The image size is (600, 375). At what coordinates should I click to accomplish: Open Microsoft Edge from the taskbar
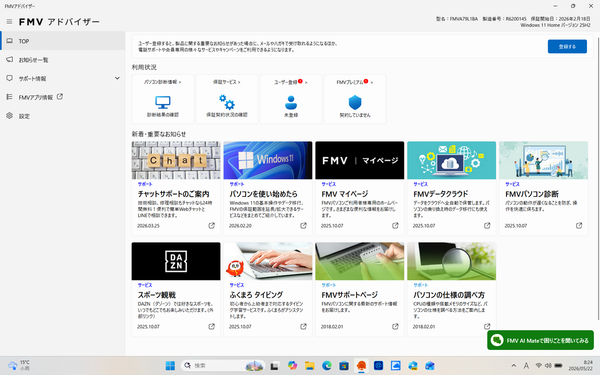tap(327, 366)
